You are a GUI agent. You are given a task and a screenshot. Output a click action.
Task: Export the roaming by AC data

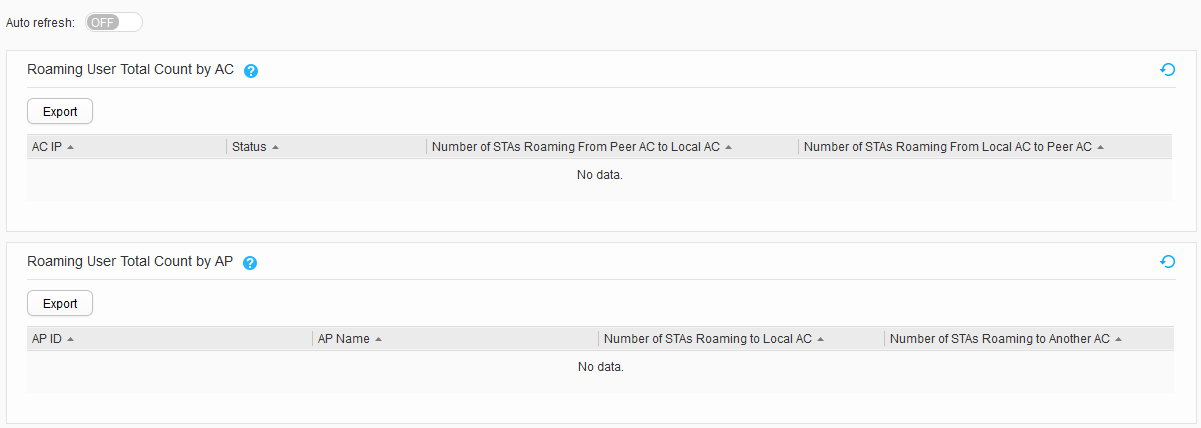(x=60, y=111)
